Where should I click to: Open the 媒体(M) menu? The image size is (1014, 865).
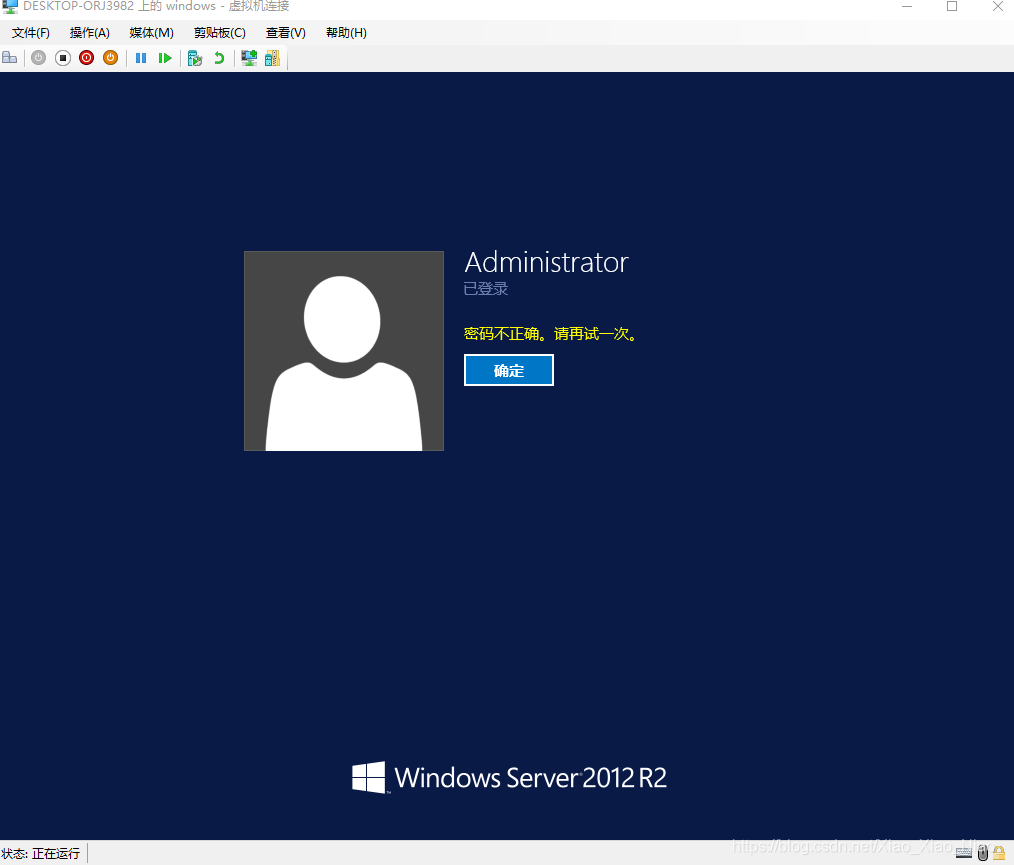point(151,32)
